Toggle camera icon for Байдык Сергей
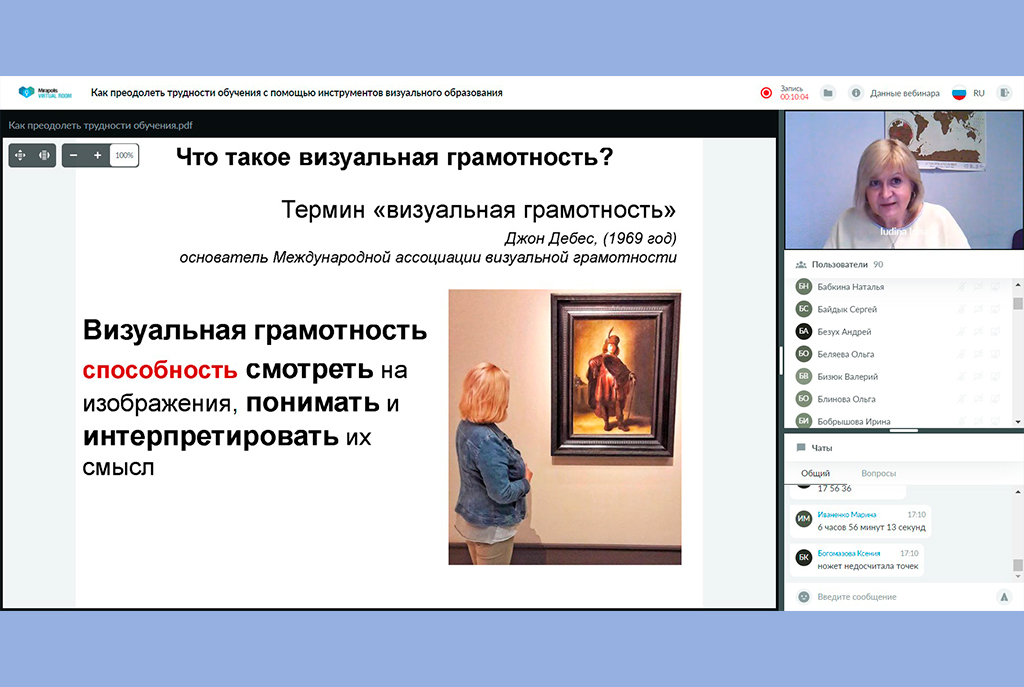Viewport: 1024px width, 687px height. point(978,309)
